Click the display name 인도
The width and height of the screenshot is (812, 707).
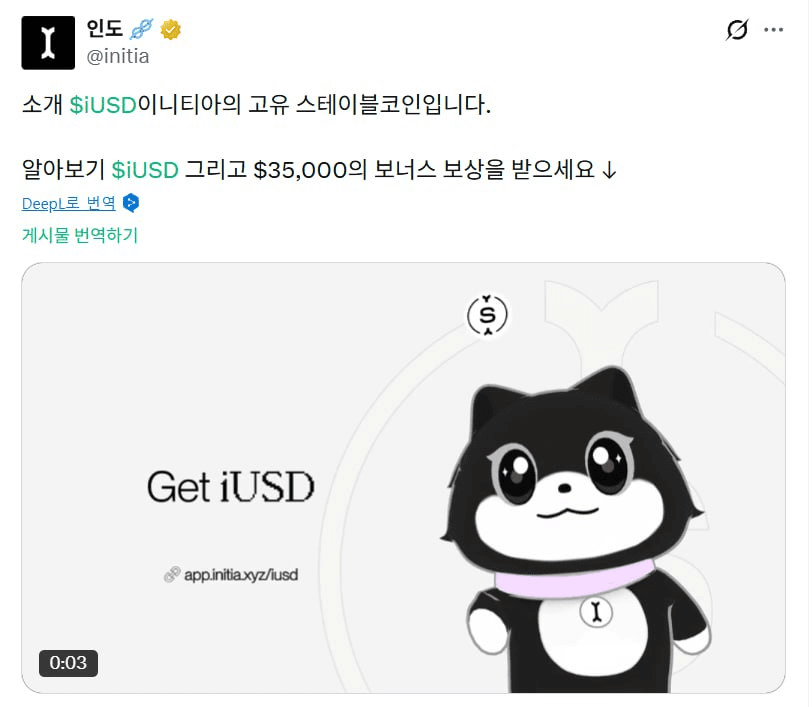click(105, 28)
